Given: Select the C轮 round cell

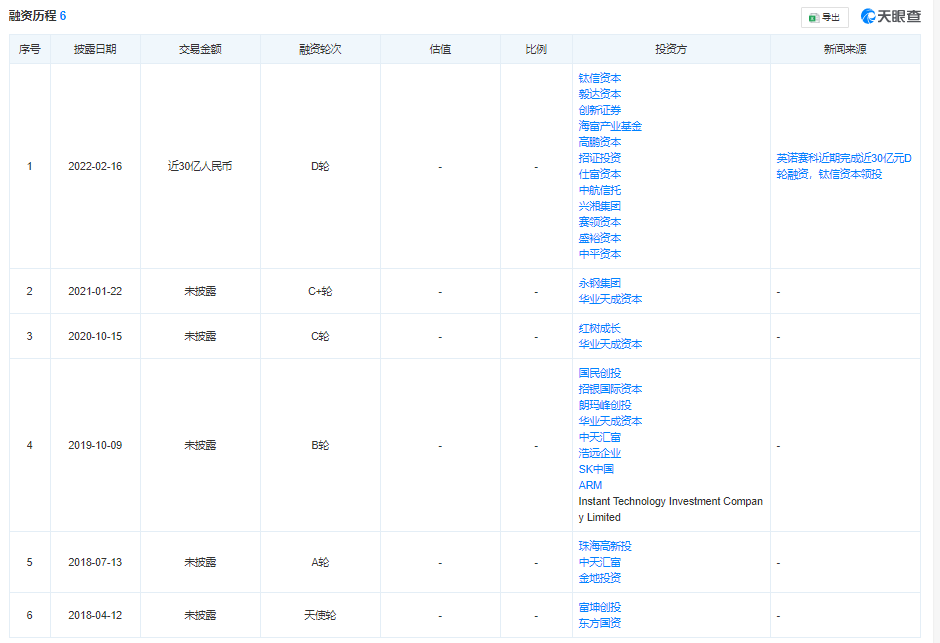Looking at the screenshot, I should tap(320, 336).
